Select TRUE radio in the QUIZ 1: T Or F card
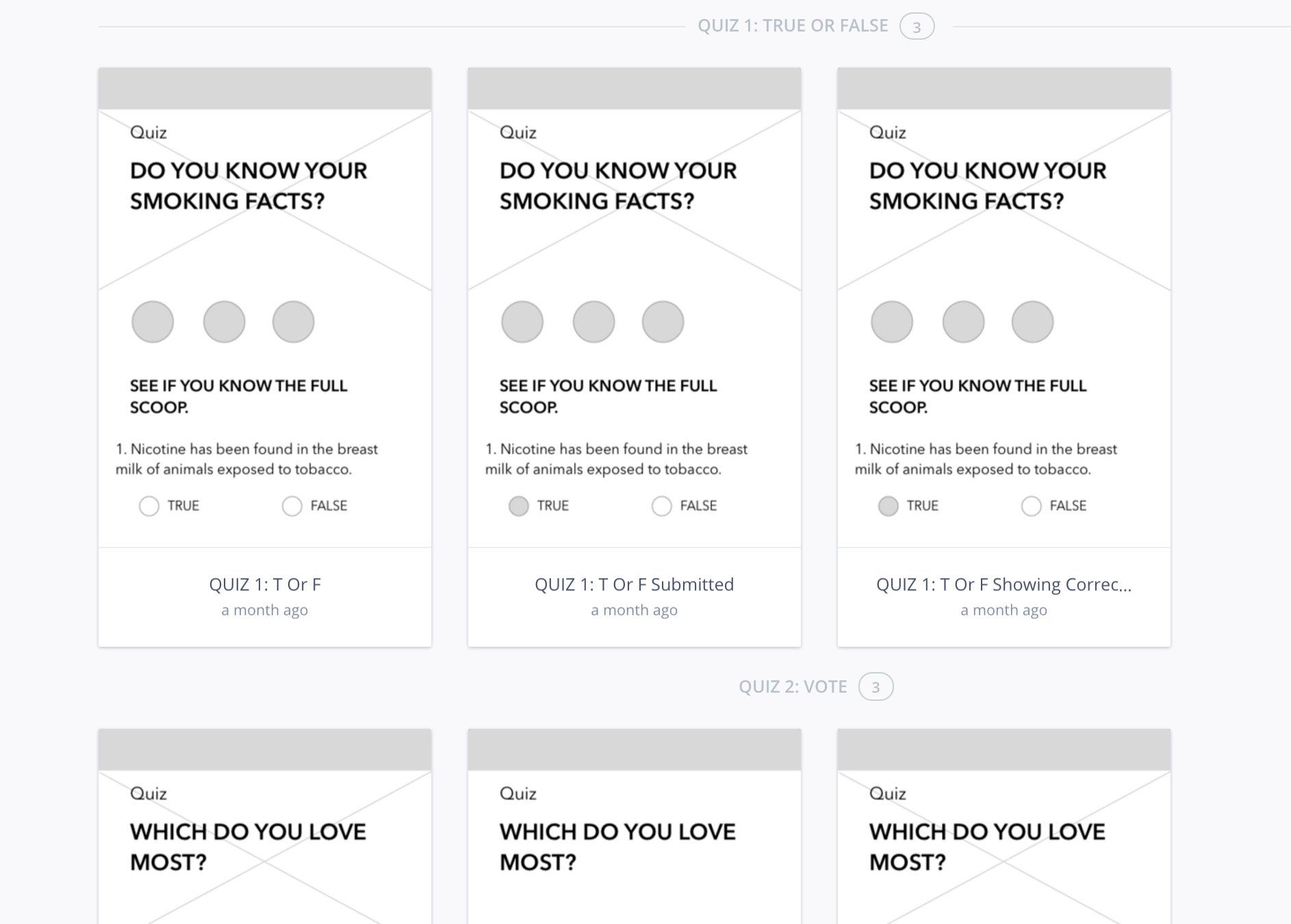The height and width of the screenshot is (924, 1291). tap(149, 506)
